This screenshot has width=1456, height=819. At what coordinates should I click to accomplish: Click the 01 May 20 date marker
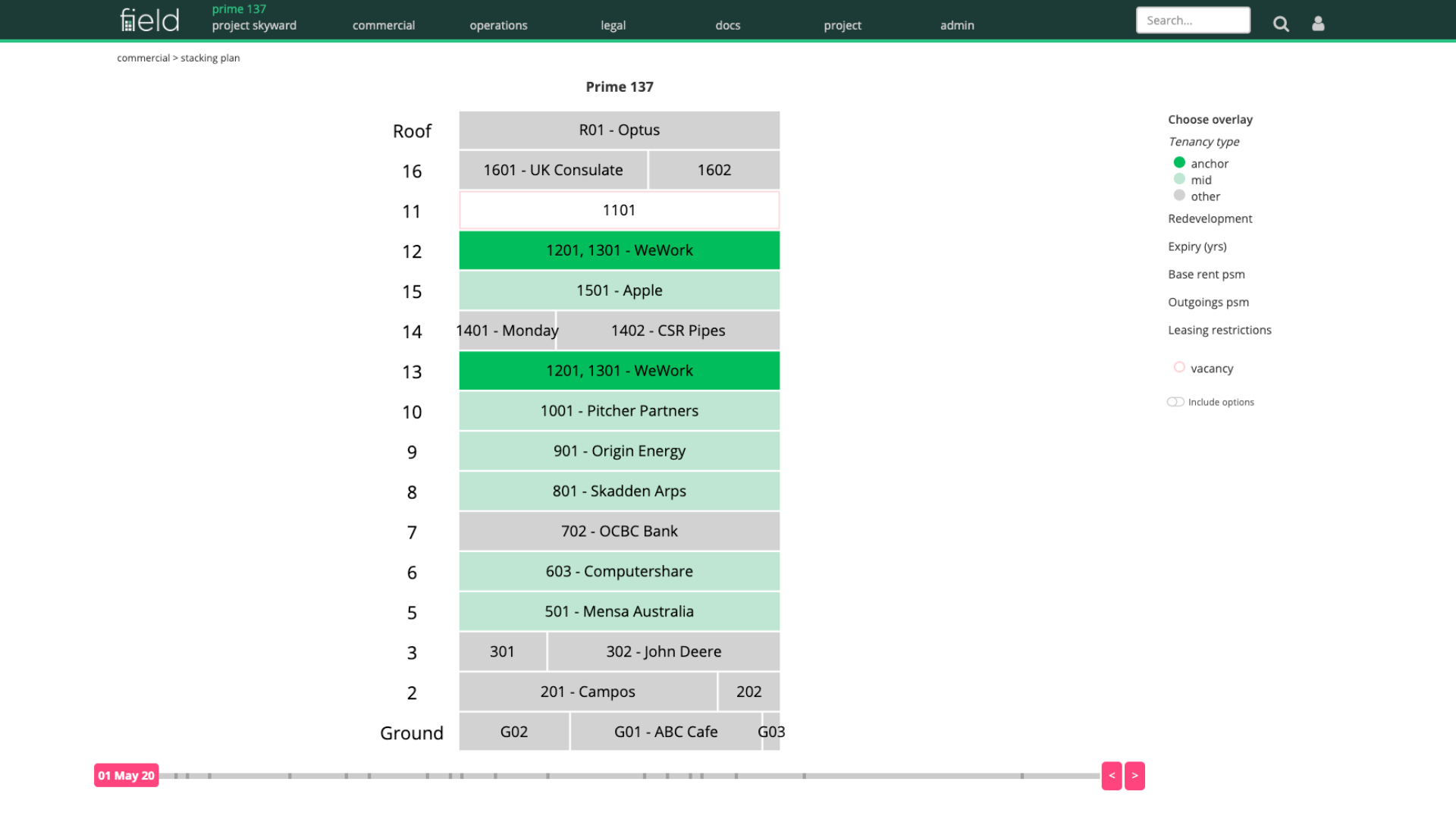coord(126,775)
